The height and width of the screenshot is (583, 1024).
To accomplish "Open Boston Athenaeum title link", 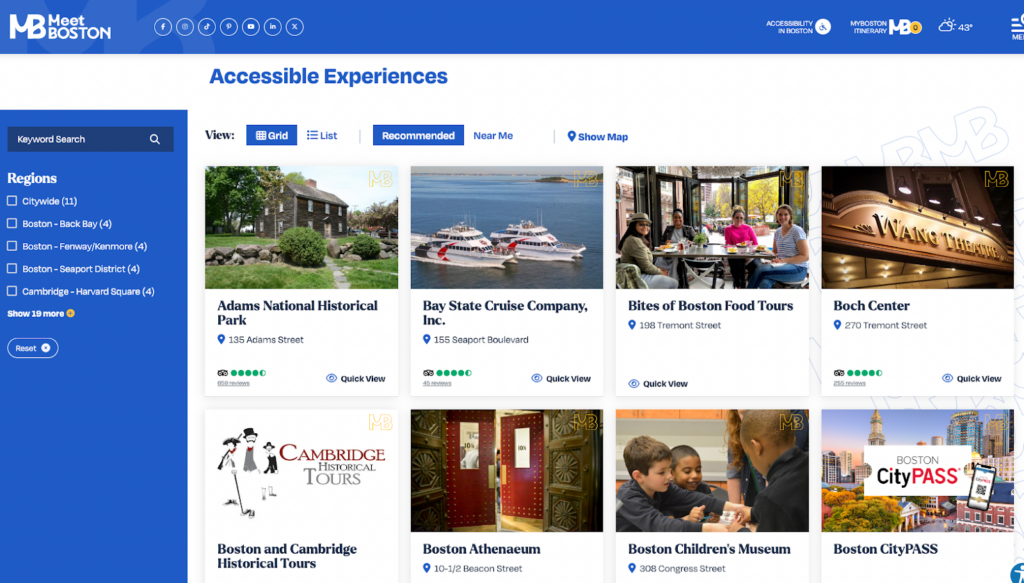I will point(481,549).
